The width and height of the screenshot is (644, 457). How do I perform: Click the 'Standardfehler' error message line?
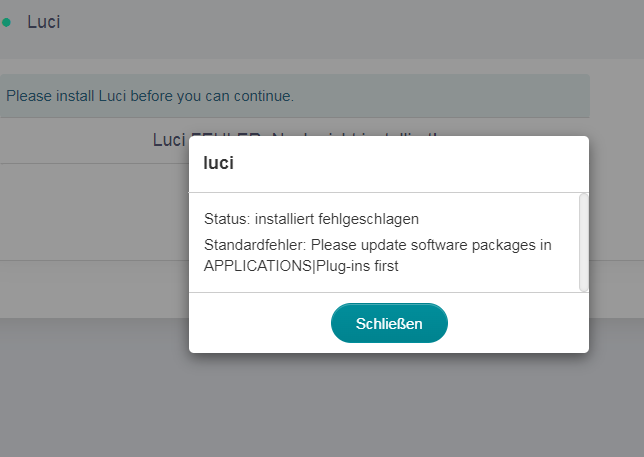(378, 245)
